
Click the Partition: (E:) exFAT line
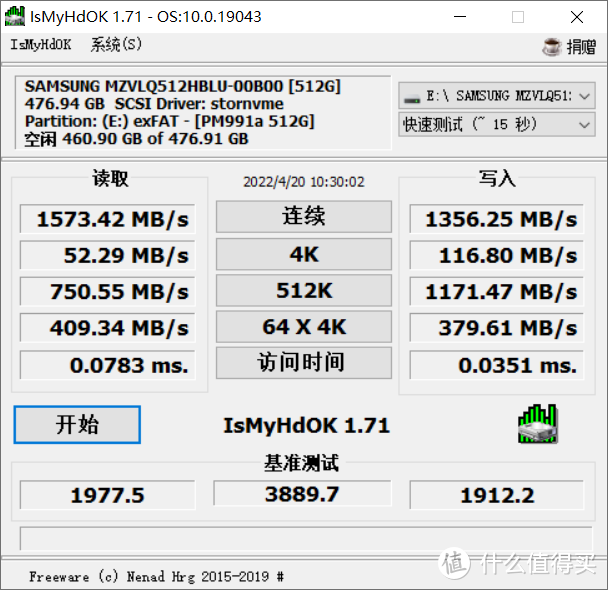(x=169, y=121)
